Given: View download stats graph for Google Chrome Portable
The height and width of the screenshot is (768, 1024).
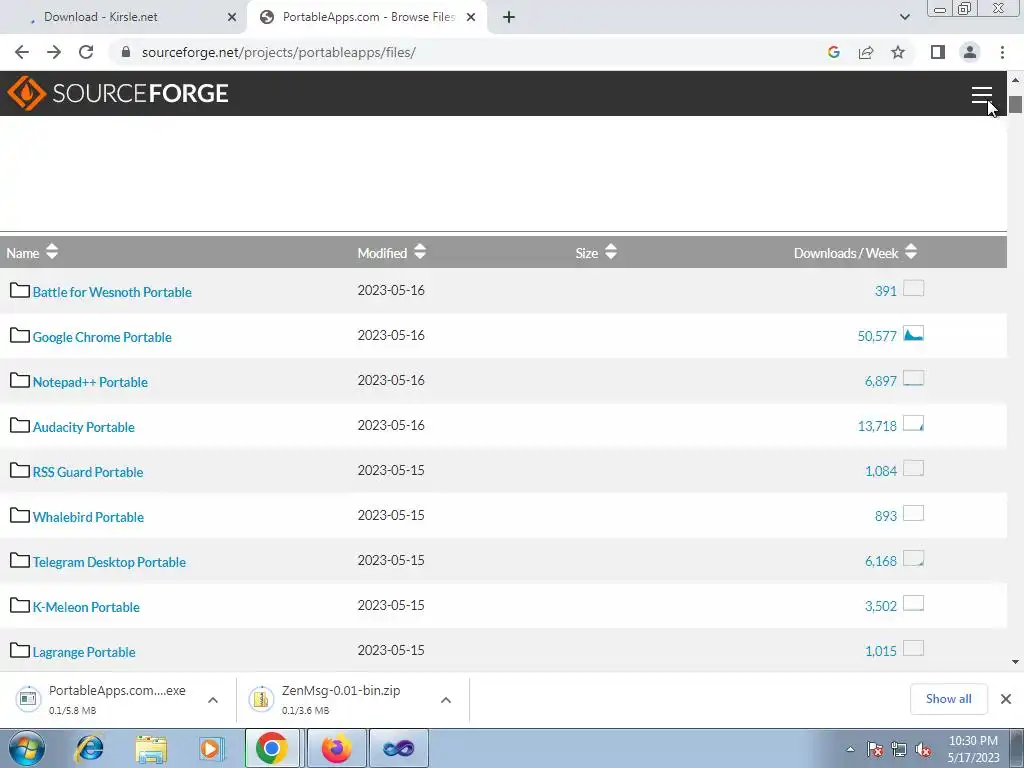Looking at the screenshot, I should click(914, 334).
